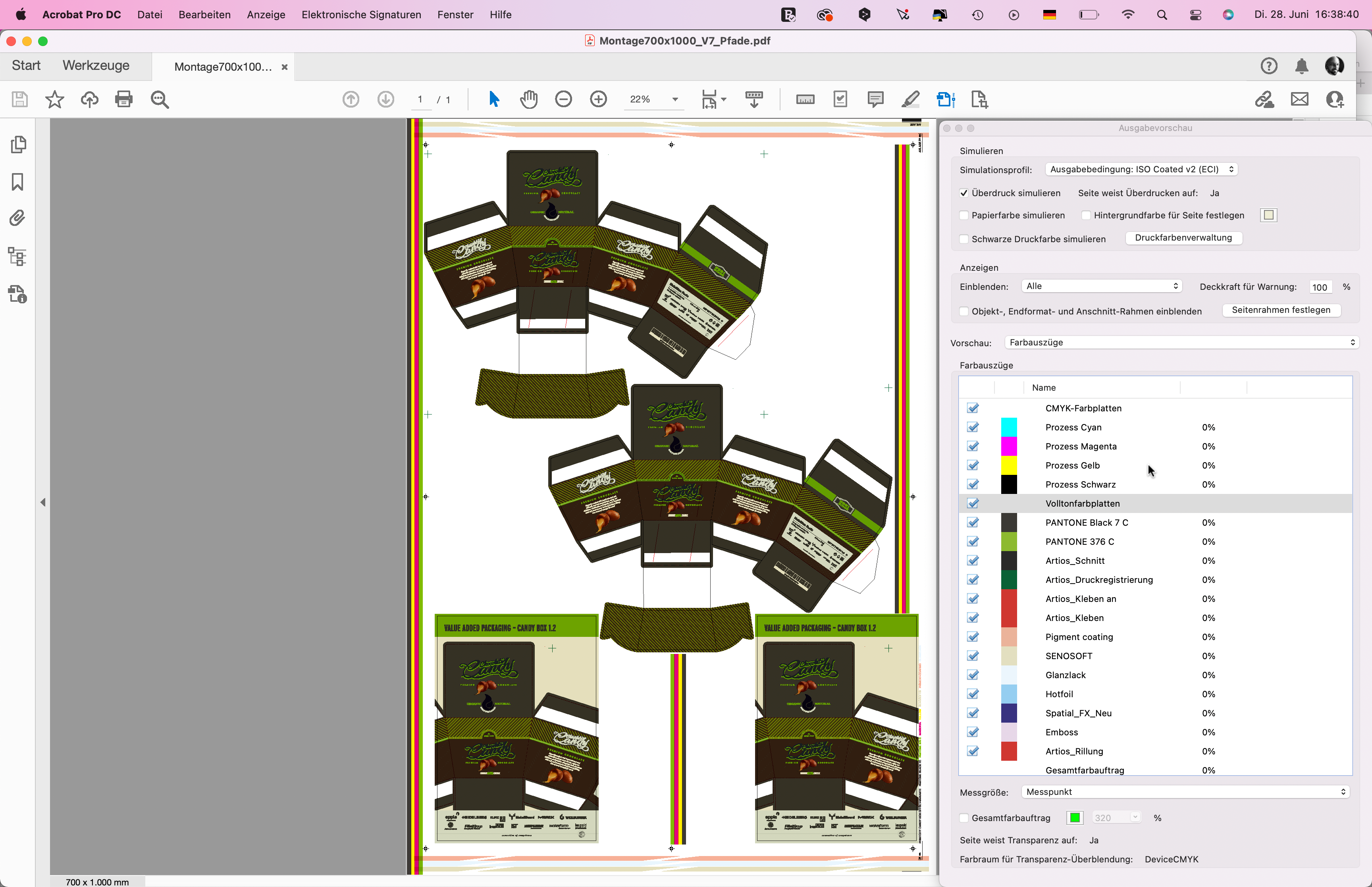Open the Einblenden dropdown set to Alle
1372x887 pixels.
[x=1102, y=286]
